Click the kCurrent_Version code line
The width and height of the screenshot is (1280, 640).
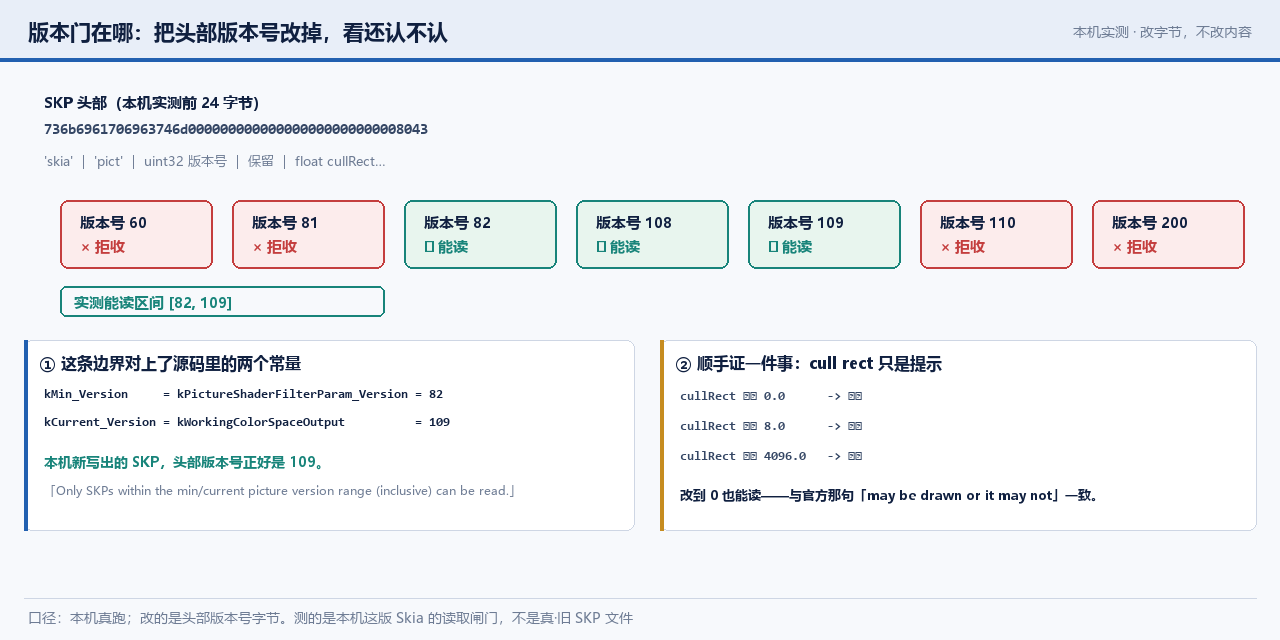point(247,422)
